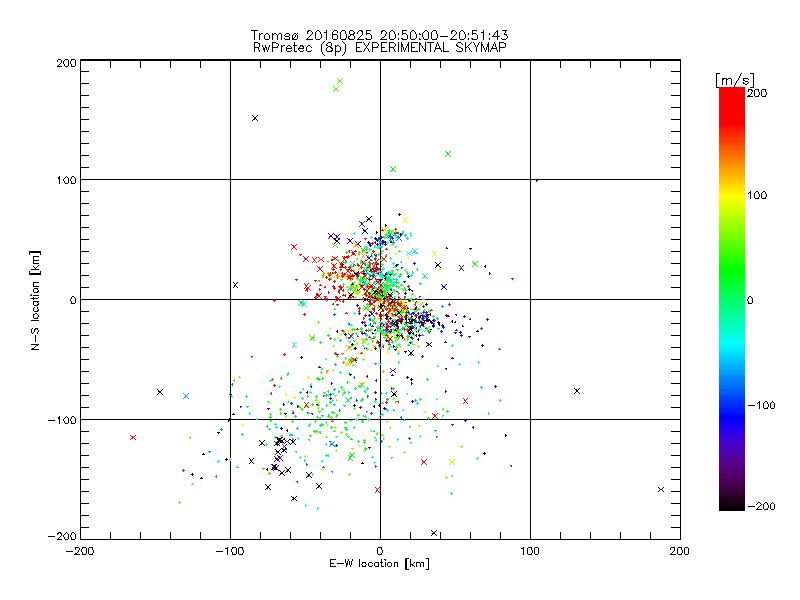Viewport: 800px width, 600px height.
Task: Select the 'N-S location [km]' axis label
Action: pos(35,301)
